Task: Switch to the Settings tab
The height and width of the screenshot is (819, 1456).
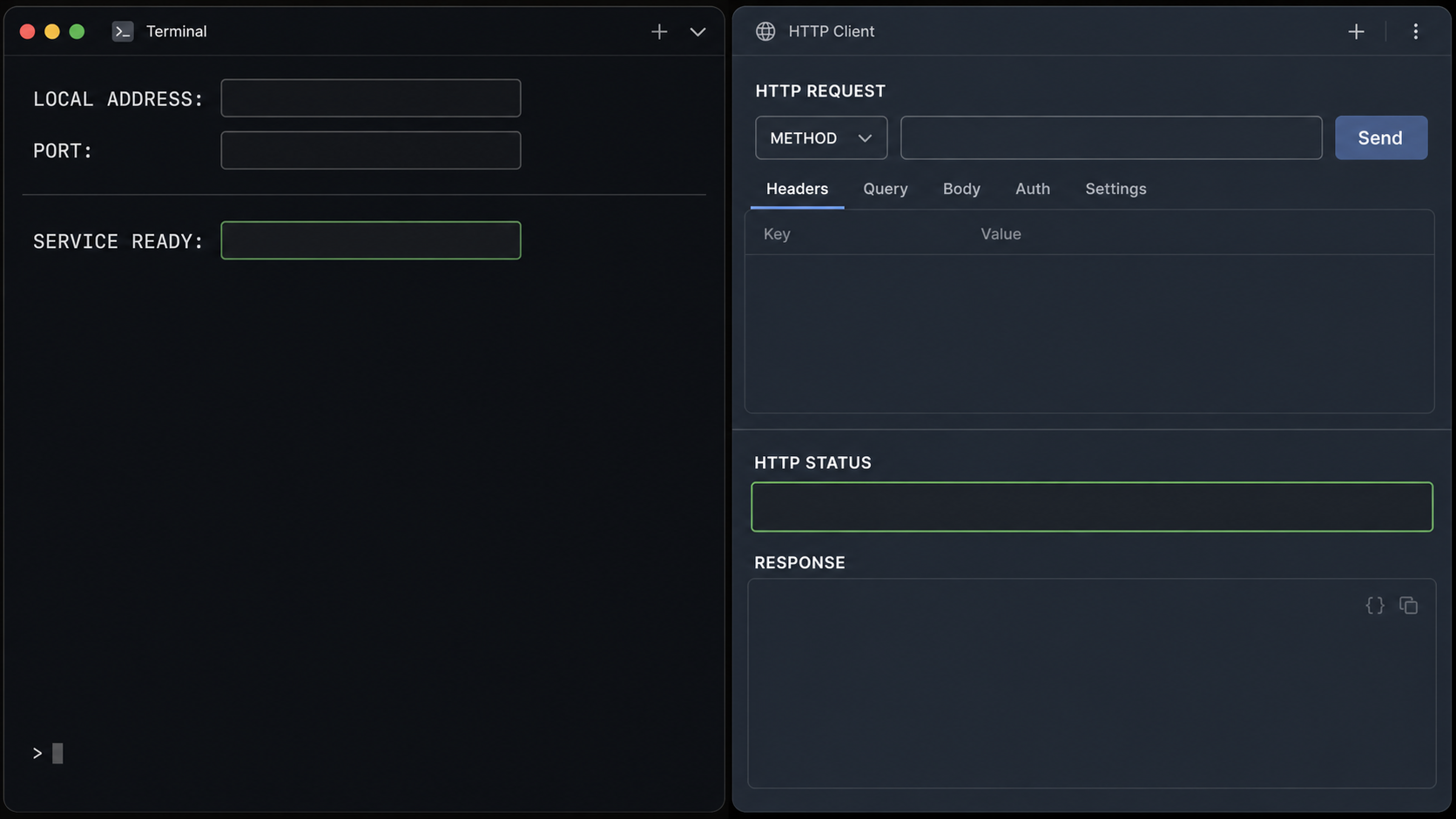Action: tap(1116, 189)
